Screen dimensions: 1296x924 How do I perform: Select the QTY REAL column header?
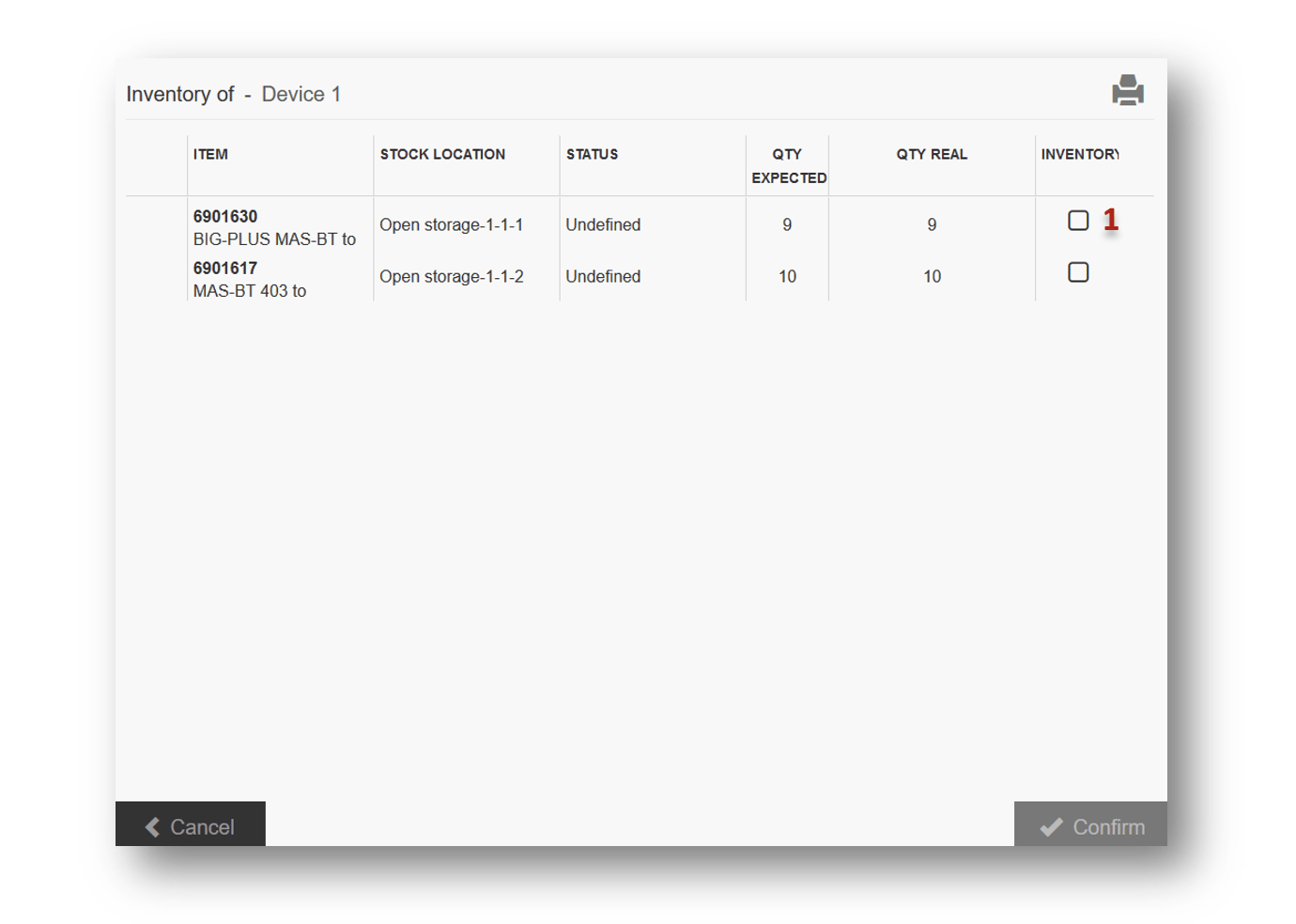pyautogui.click(x=931, y=154)
